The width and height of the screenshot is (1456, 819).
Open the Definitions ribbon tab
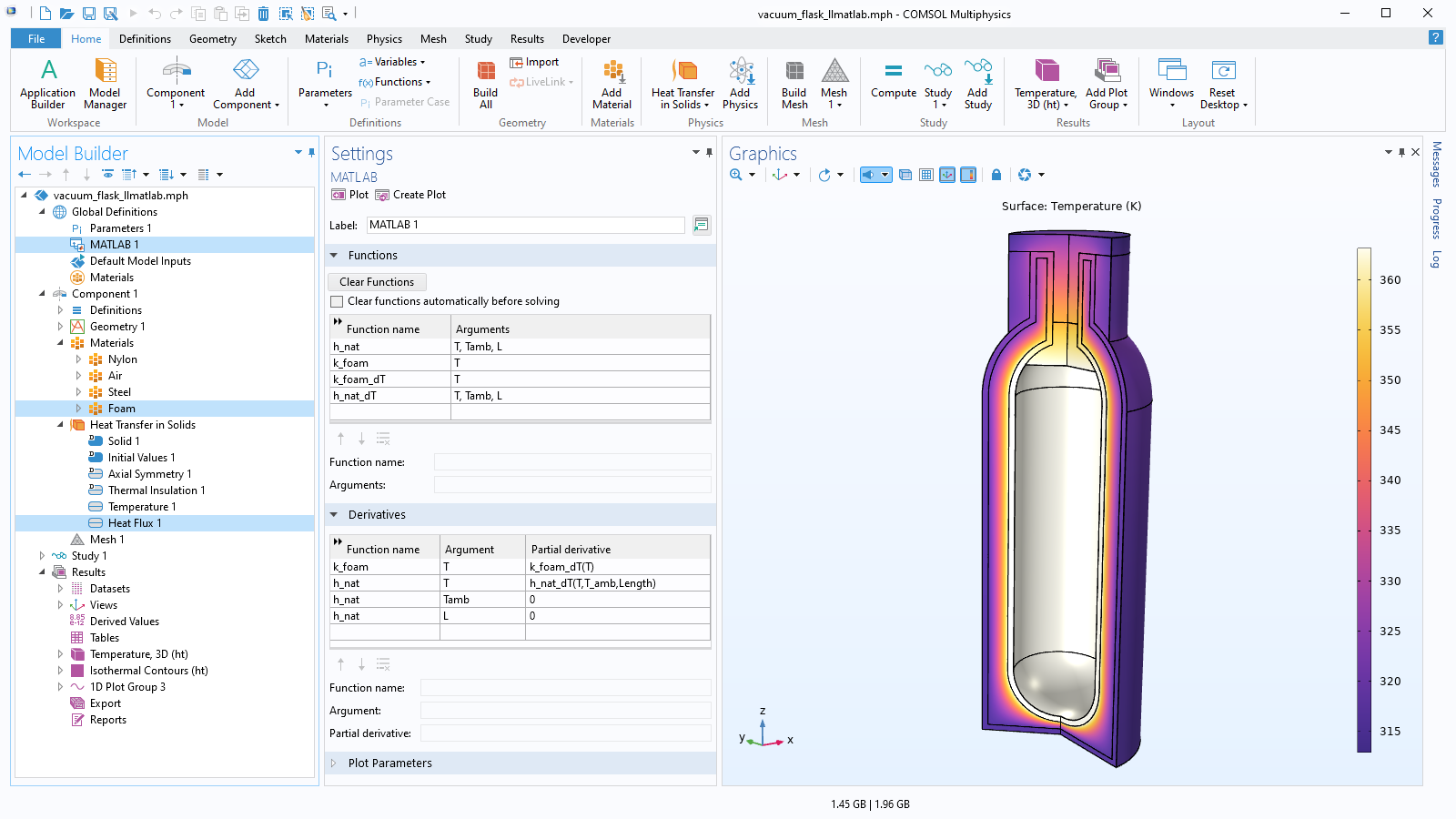[x=145, y=39]
